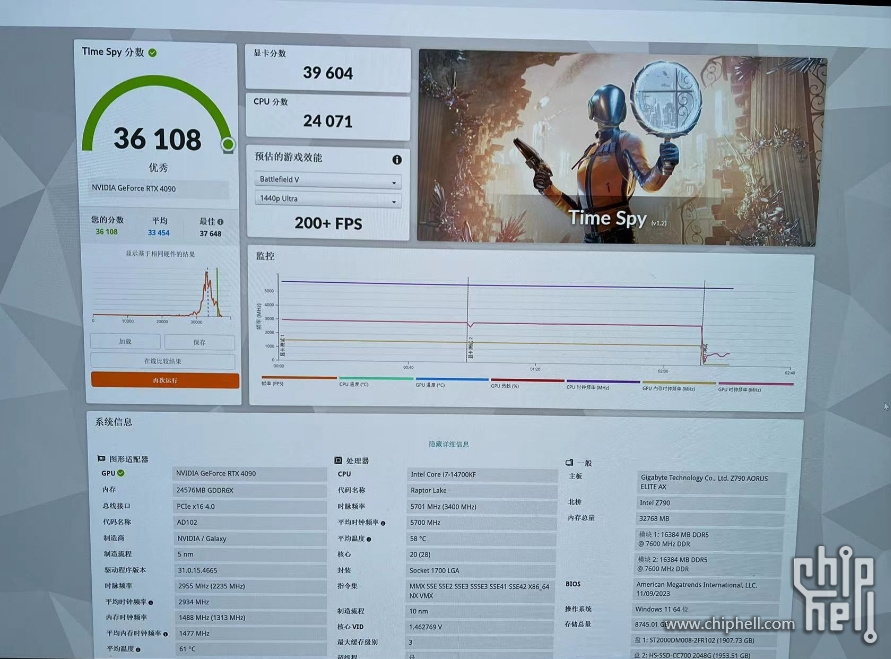Click the core count value 20 (28)

481,554
